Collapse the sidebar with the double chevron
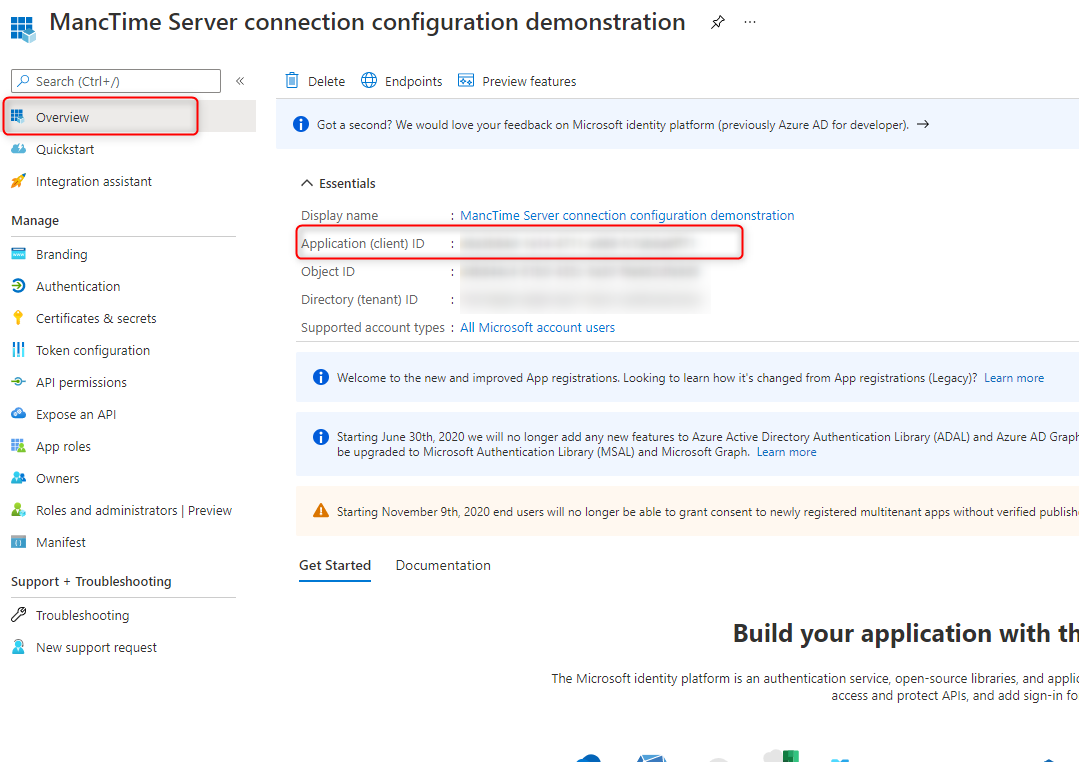This screenshot has width=1079, height=762. click(x=240, y=81)
